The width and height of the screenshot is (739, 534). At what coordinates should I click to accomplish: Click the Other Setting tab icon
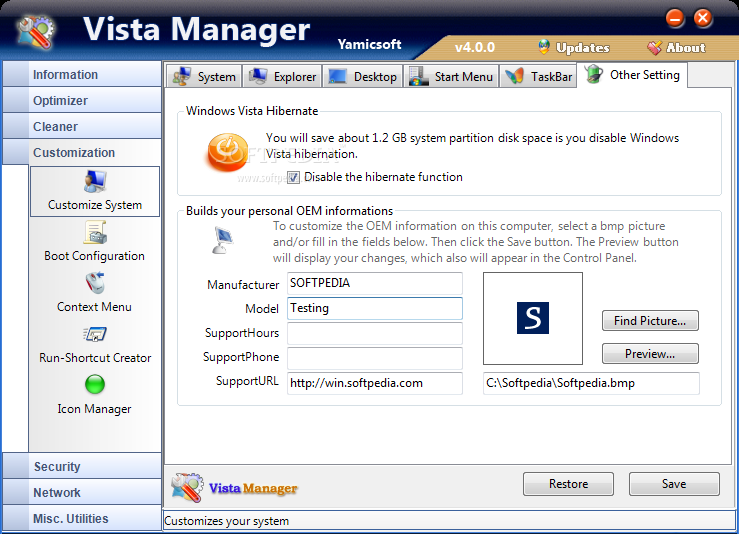point(594,74)
